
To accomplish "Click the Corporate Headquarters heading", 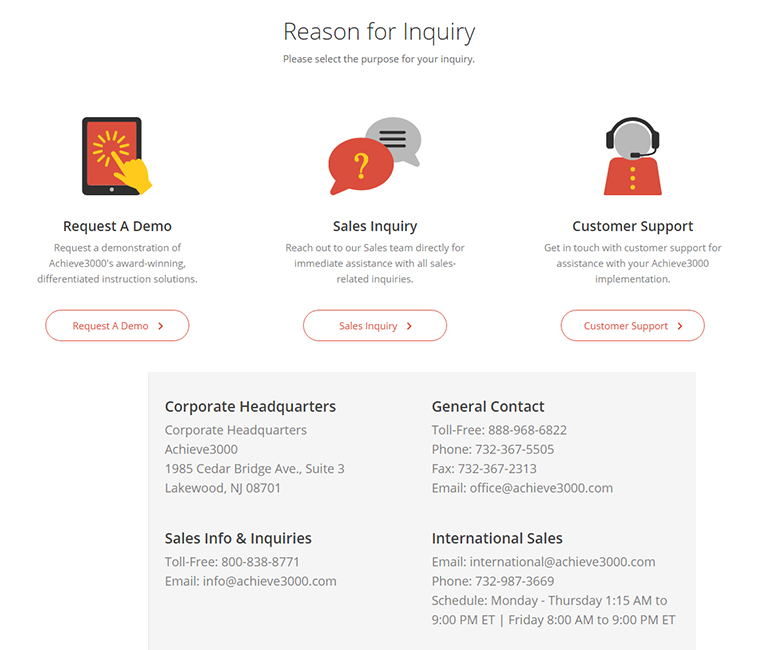I will click(250, 407).
